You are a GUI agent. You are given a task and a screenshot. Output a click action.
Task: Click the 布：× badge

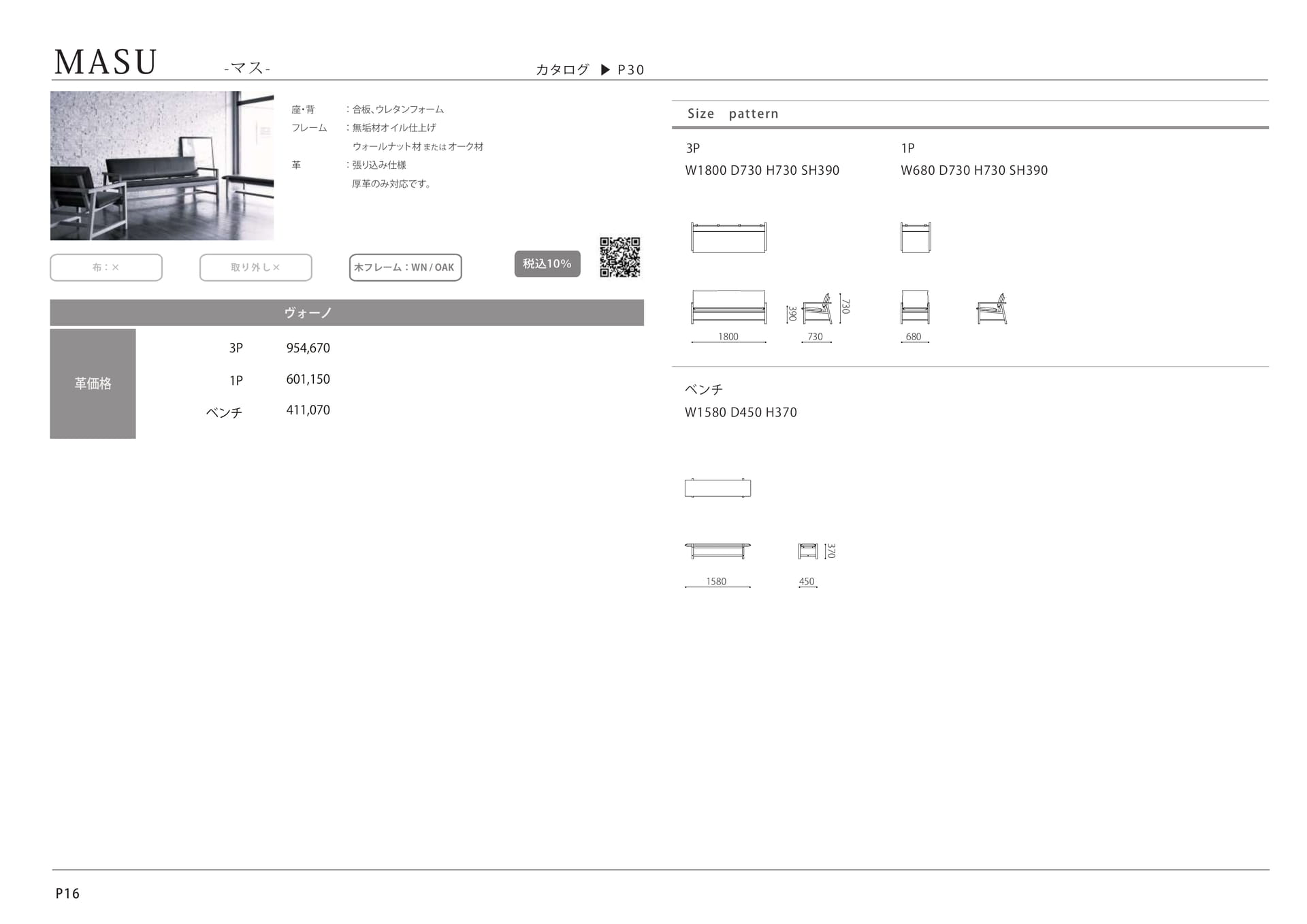tap(106, 267)
